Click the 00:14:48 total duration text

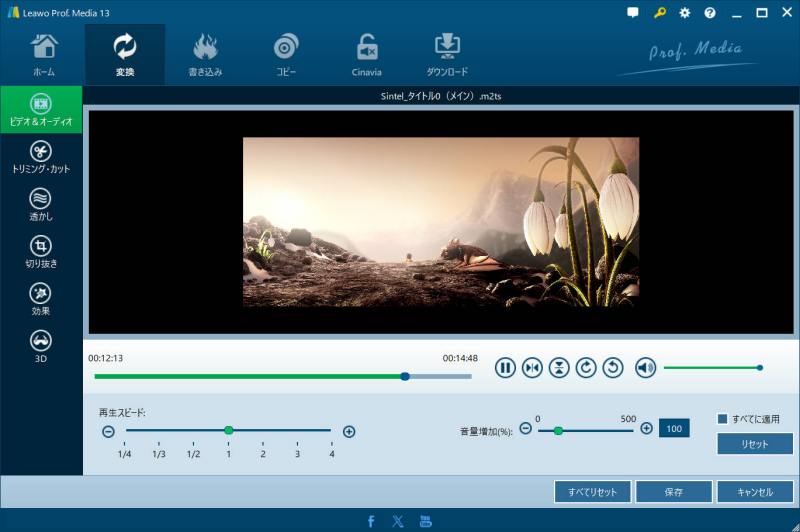click(460, 358)
